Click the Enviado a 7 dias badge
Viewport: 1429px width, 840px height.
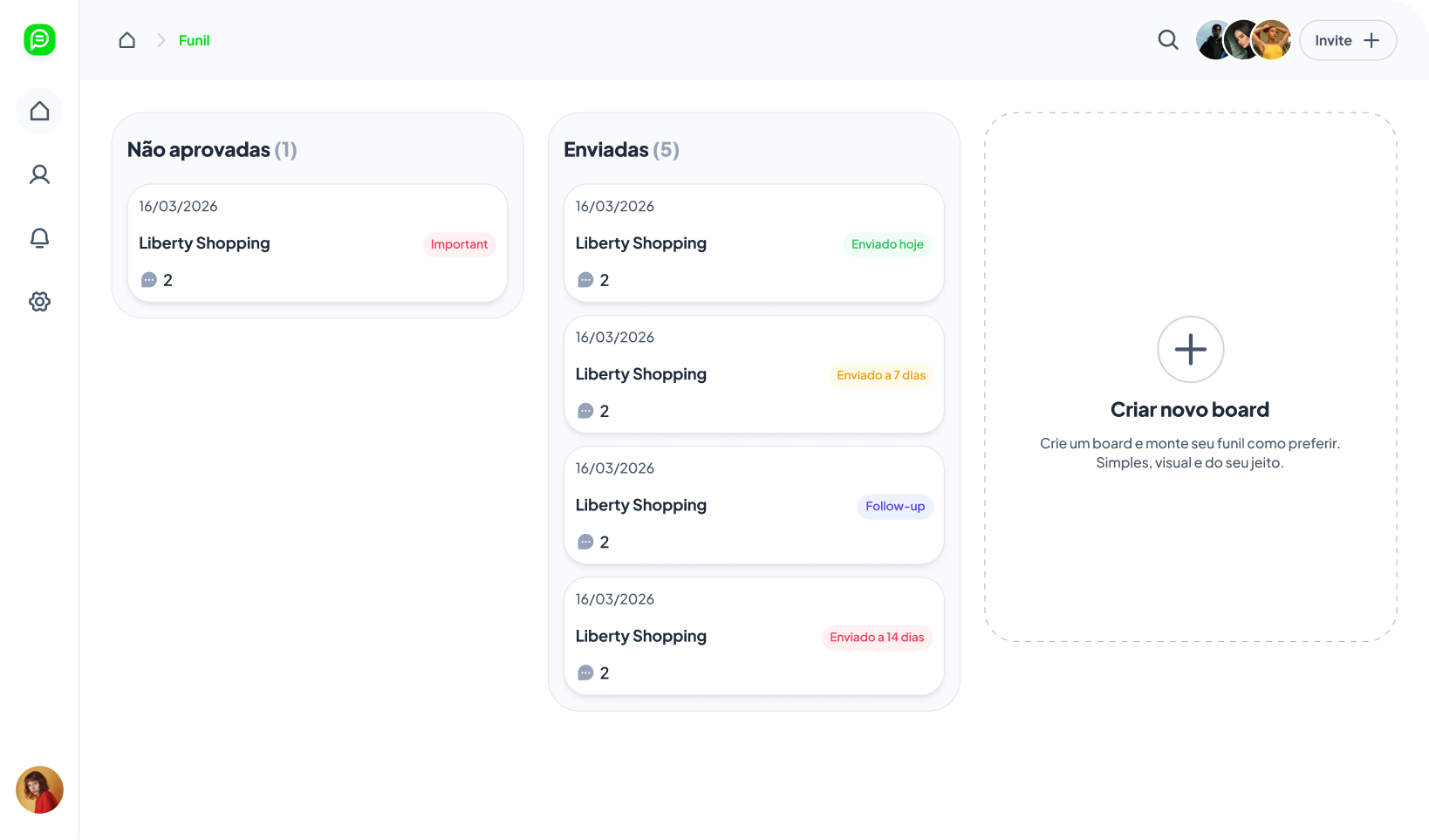click(x=880, y=375)
